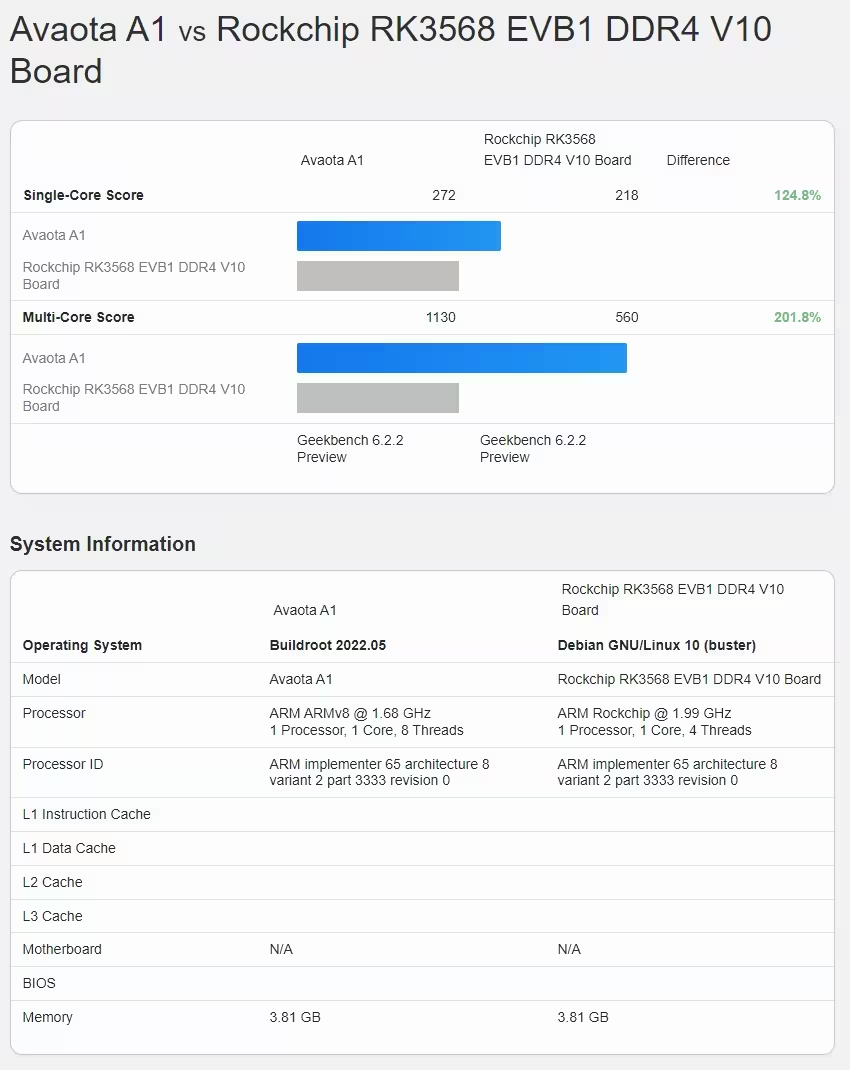Click the System Information heading
Image resolution: width=850 pixels, height=1070 pixels.
pyautogui.click(x=103, y=544)
